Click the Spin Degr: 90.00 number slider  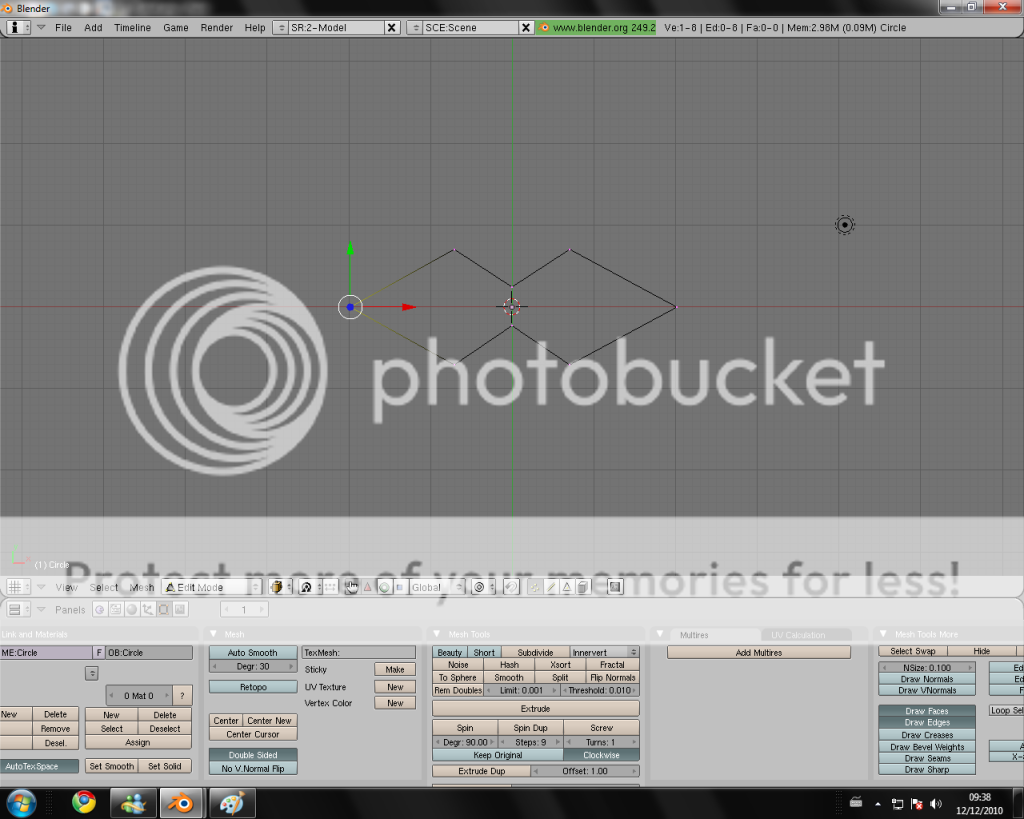tap(465, 742)
